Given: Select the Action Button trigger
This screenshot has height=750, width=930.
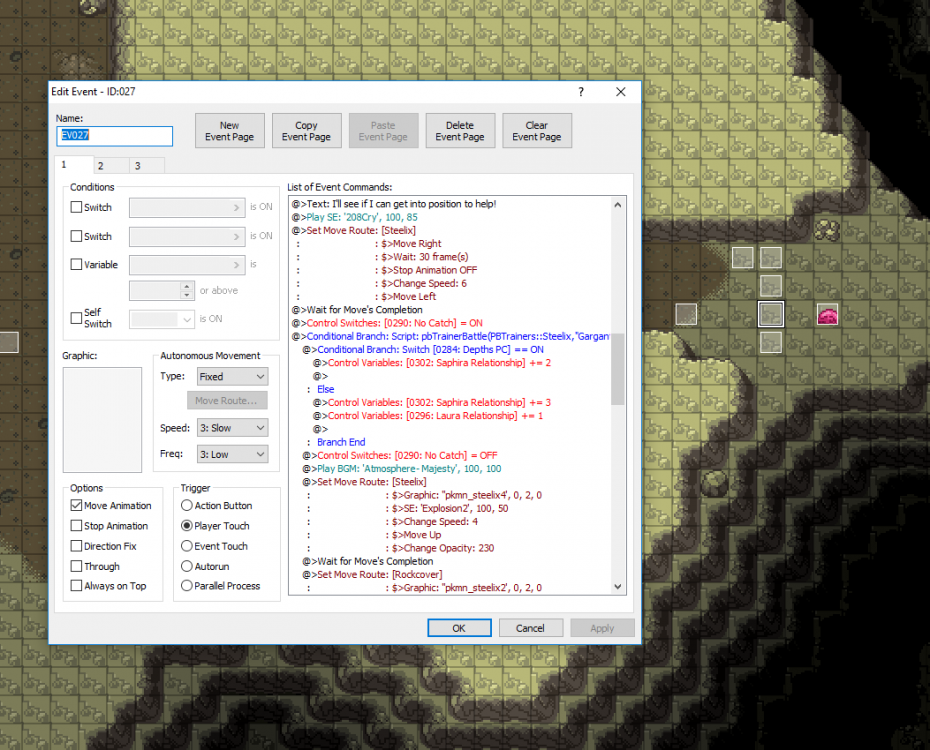Looking at the screenshot, I should pyautogui.click(x=187, y=506).
